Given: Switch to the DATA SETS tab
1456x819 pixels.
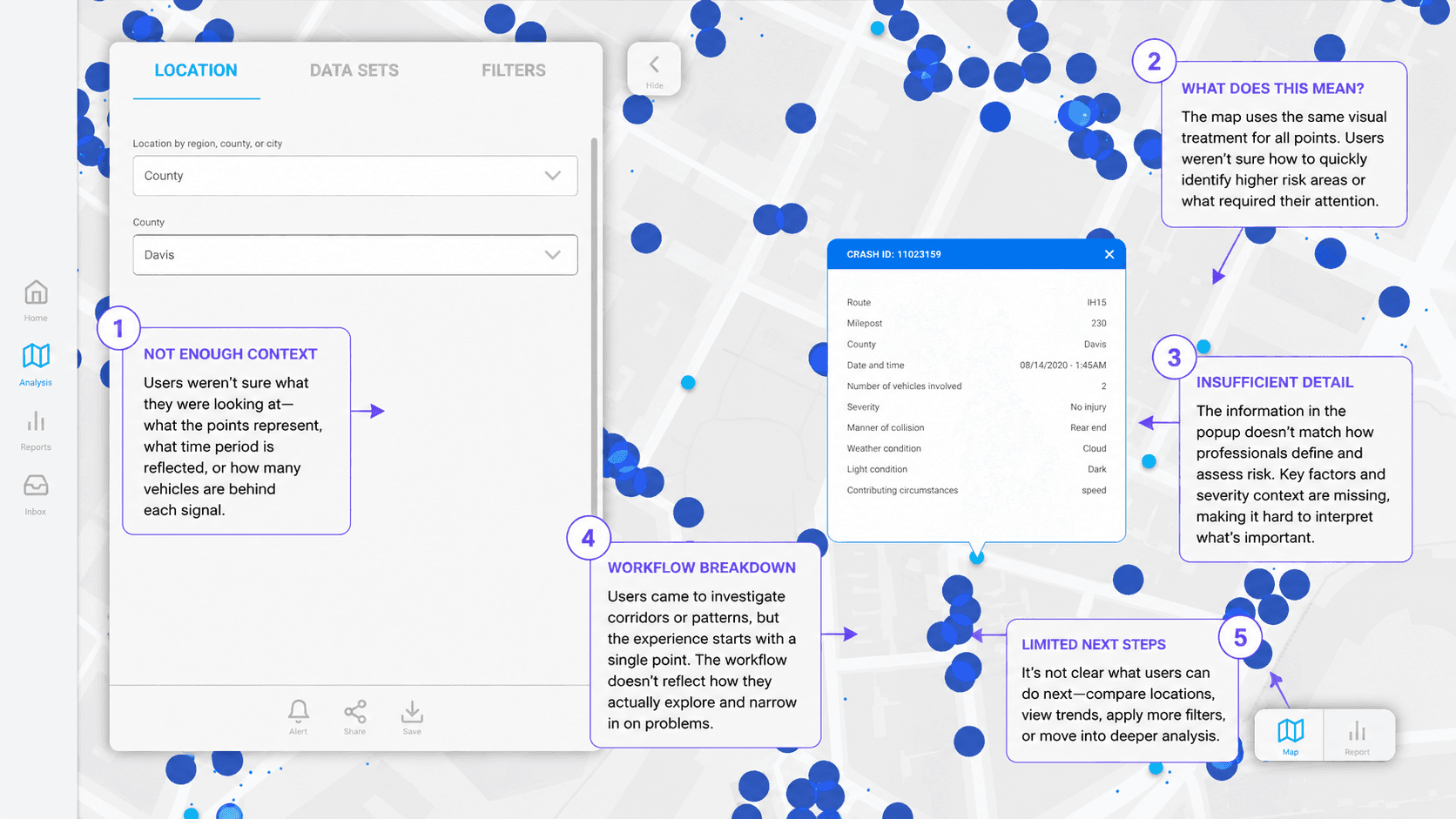Looking at the screenshot, I should point(354,70).
